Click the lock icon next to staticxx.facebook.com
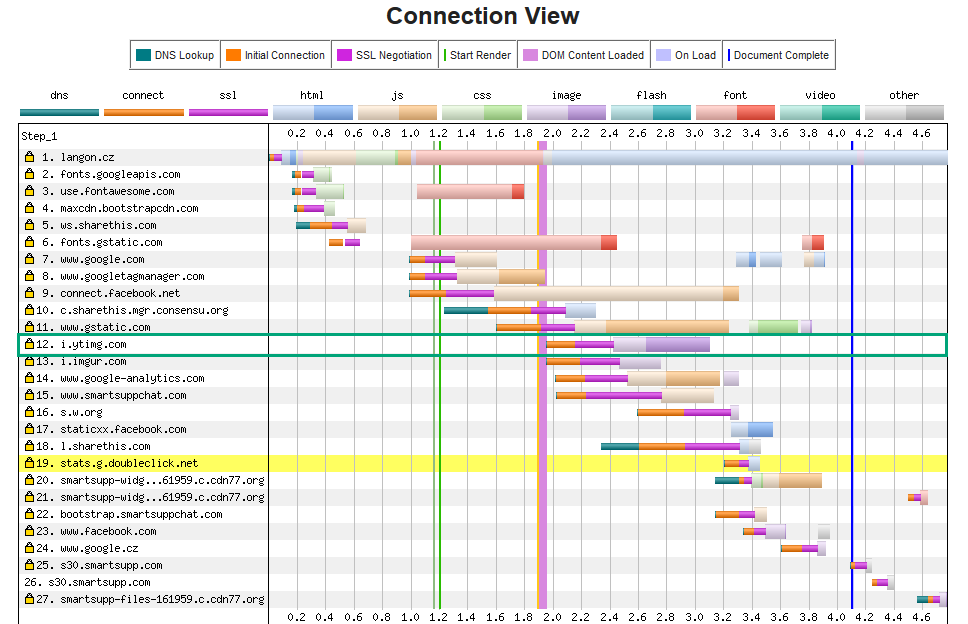 [29, 428]
